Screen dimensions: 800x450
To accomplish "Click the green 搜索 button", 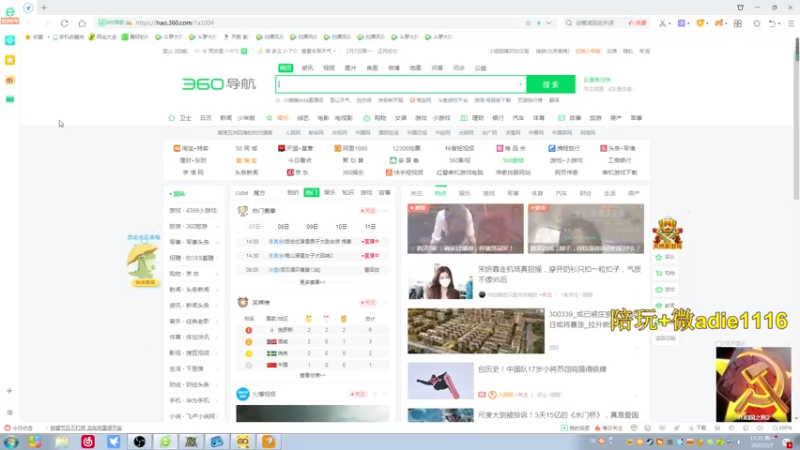I will coord(551,84).
